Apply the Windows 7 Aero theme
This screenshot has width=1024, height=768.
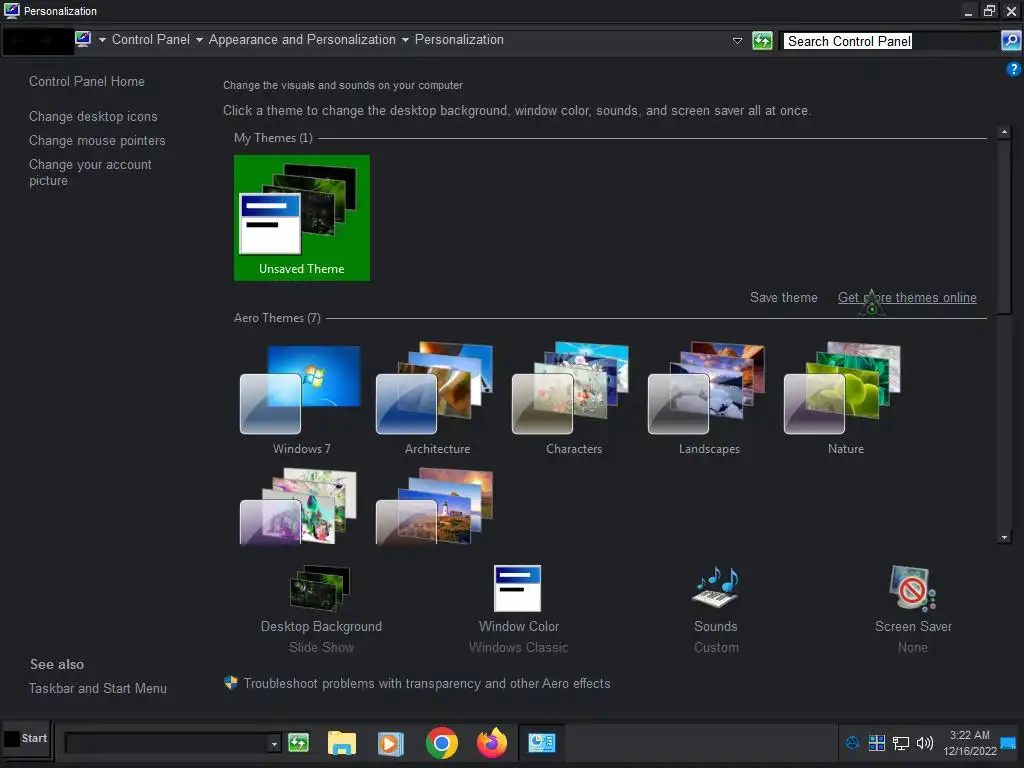[x=301, y=398]
